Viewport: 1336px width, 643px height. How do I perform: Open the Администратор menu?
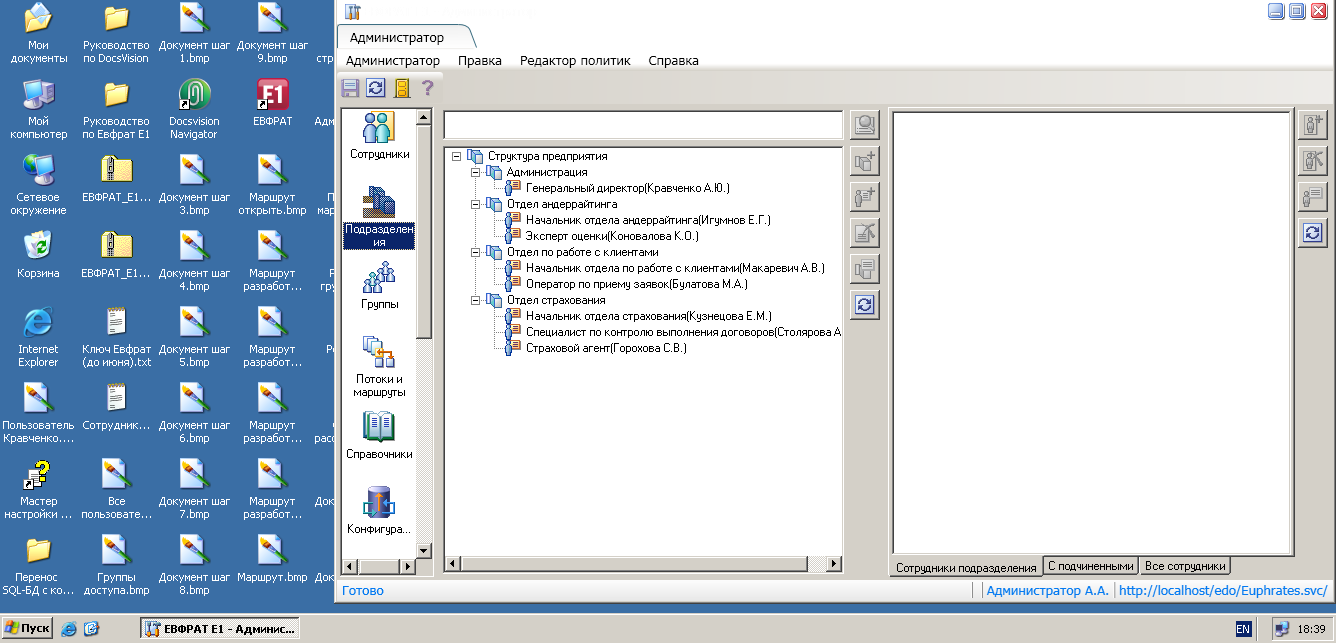pyautogui.click(x=393, y=60)
